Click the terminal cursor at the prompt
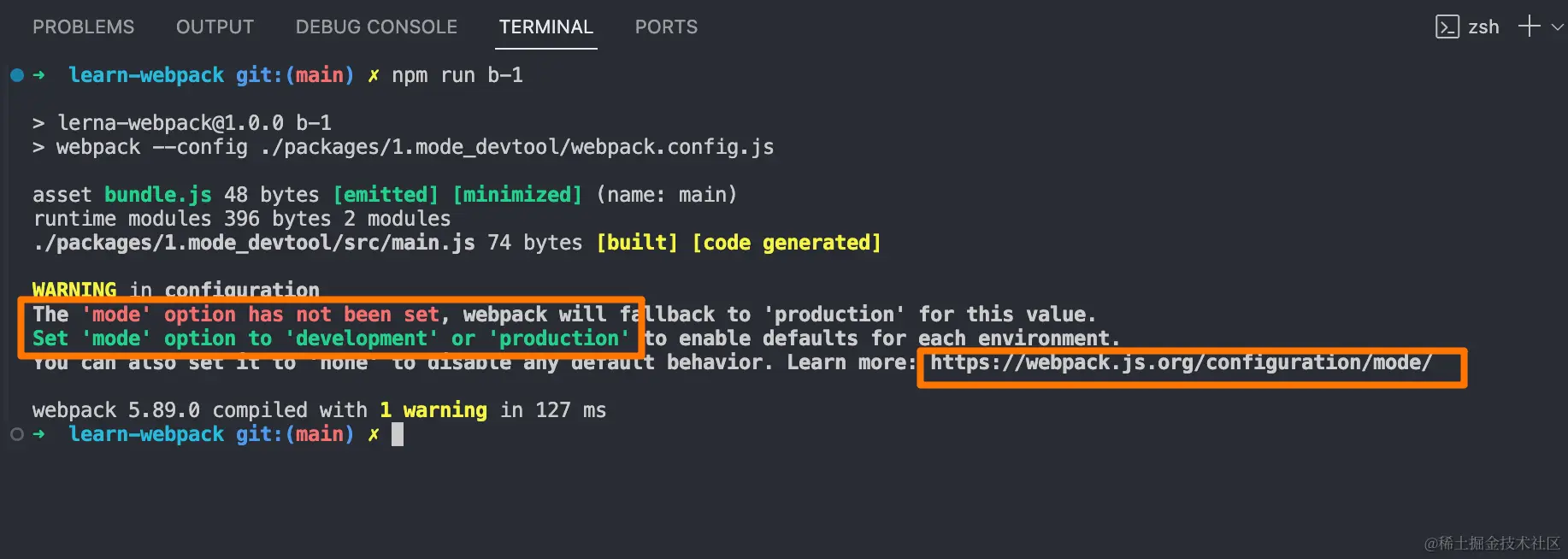Screen dimensions: 1568x559 [398, 434]
